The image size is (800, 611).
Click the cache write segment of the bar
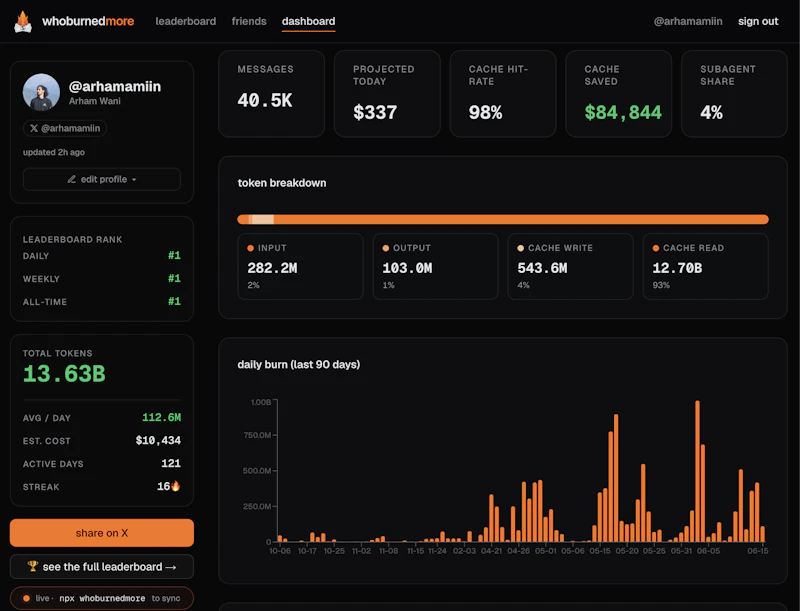click(263, 219)
